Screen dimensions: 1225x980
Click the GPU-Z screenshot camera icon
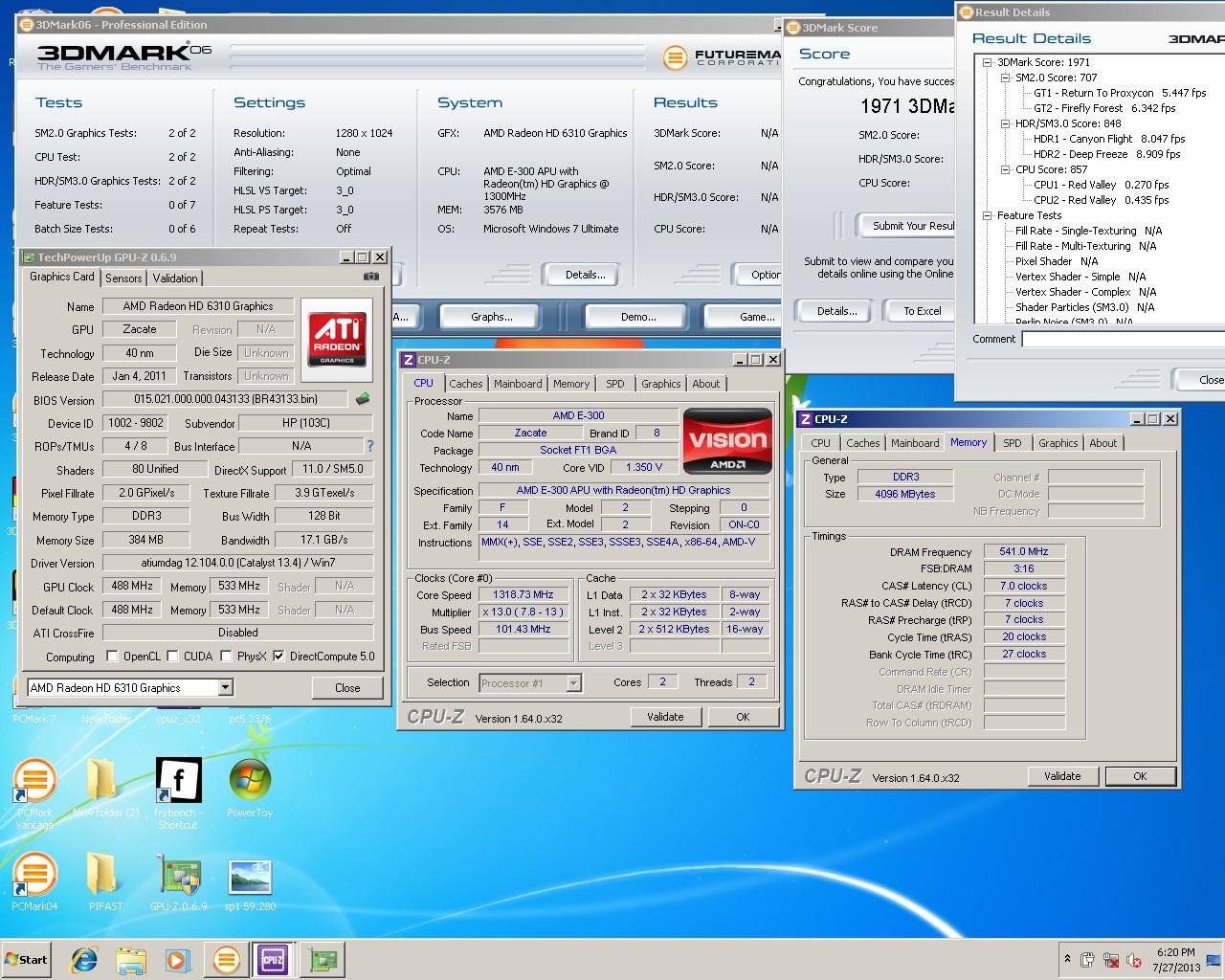371,277
